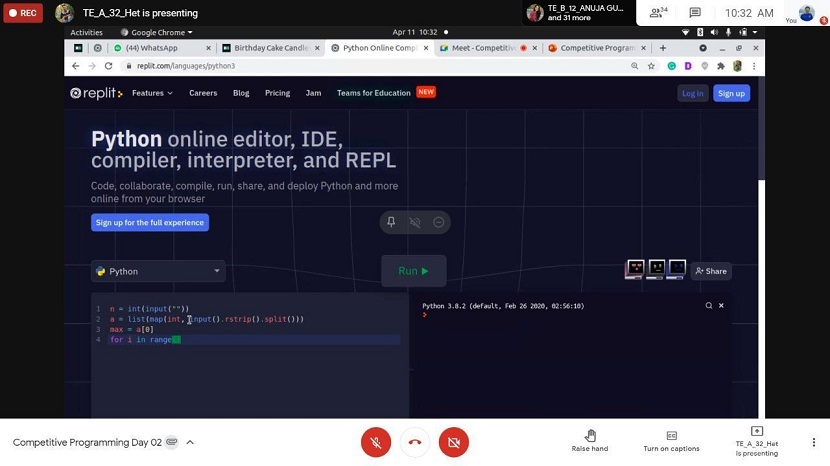Image resolution: width=830 pixels, height=466 pixels.
Task: Click the red end call button
Action: [x=414, y=442]
